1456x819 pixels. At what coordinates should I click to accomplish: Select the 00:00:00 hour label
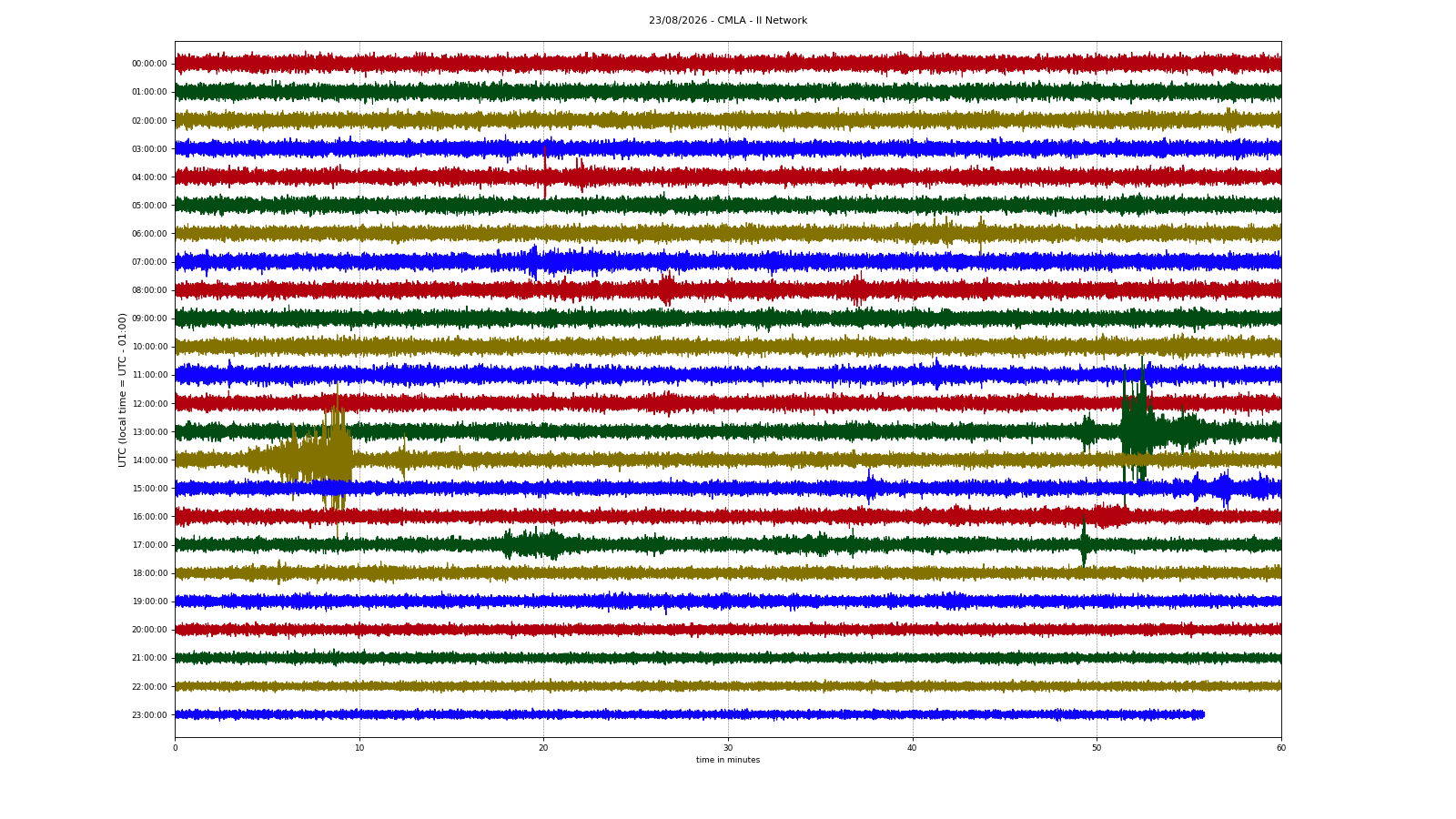[x=149, y=64]
